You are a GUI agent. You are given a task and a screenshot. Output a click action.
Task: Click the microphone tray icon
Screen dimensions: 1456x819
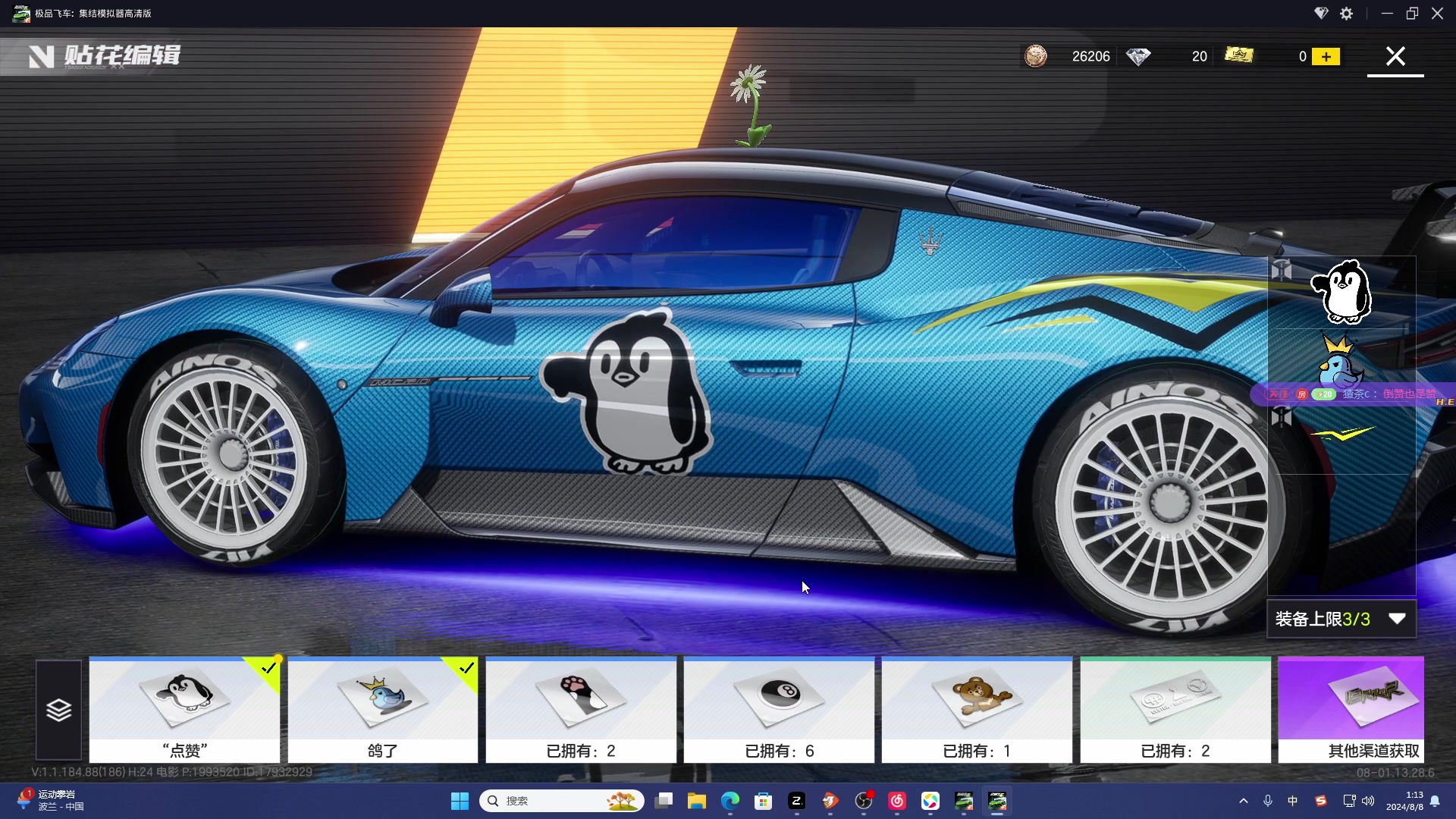pos(1268,801)
